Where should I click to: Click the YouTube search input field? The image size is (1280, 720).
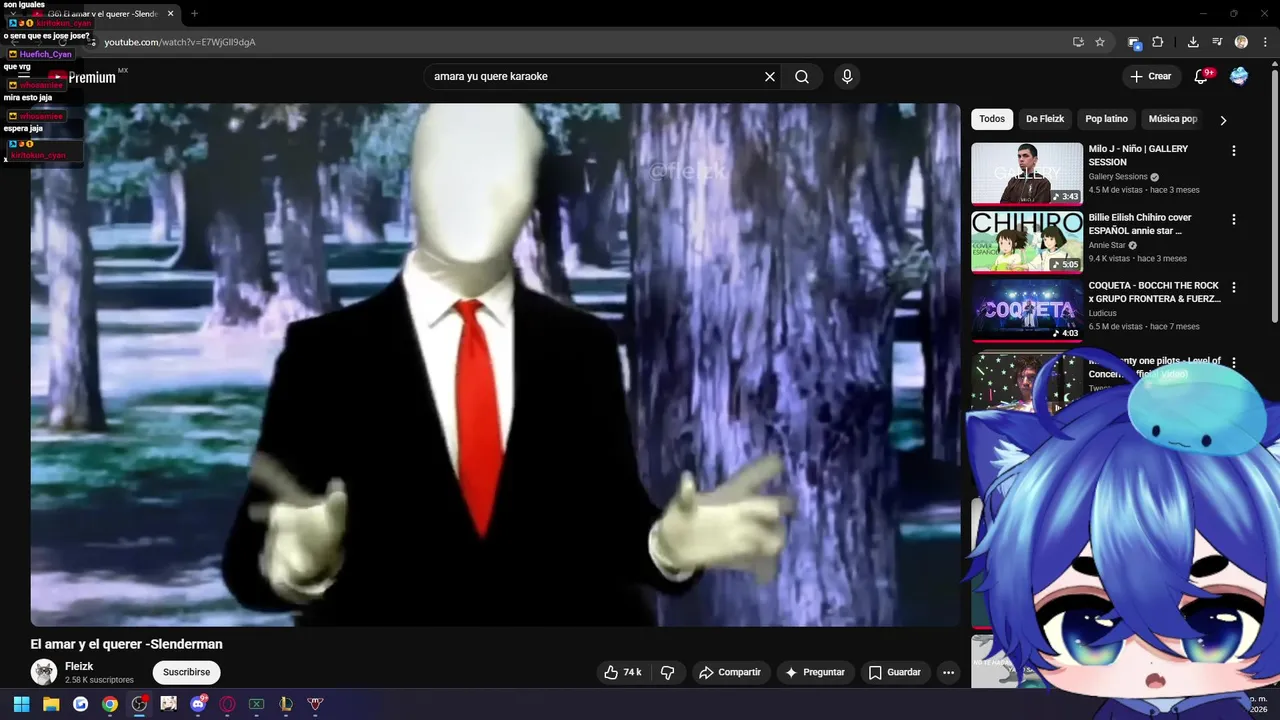click(595, 77)
